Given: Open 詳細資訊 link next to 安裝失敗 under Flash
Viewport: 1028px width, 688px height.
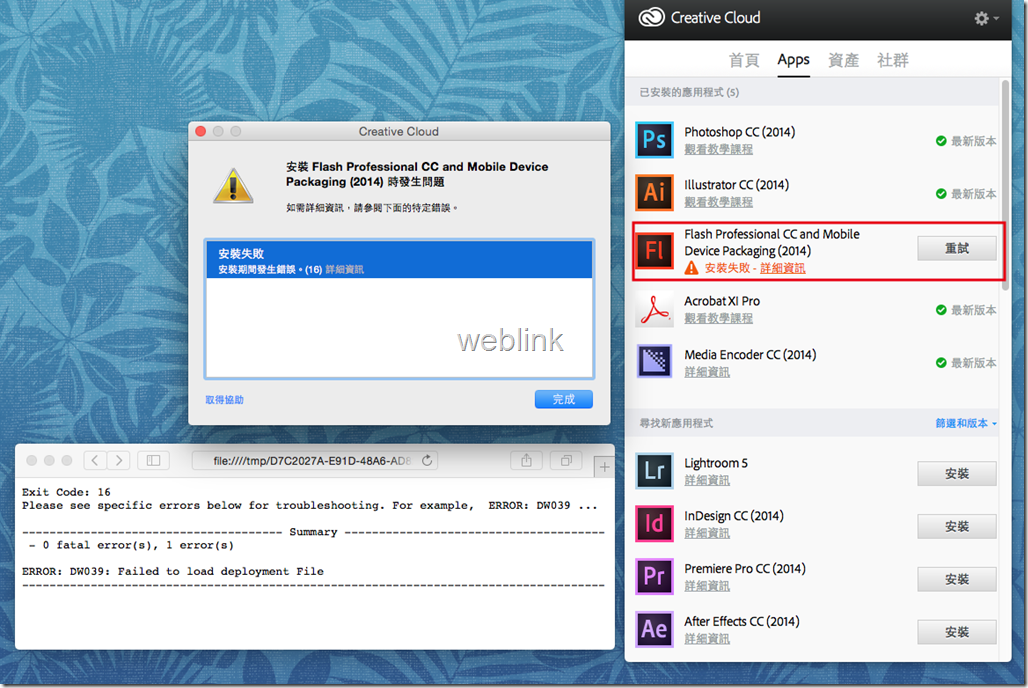Looking at the screenshot, I should click(783, 268).
